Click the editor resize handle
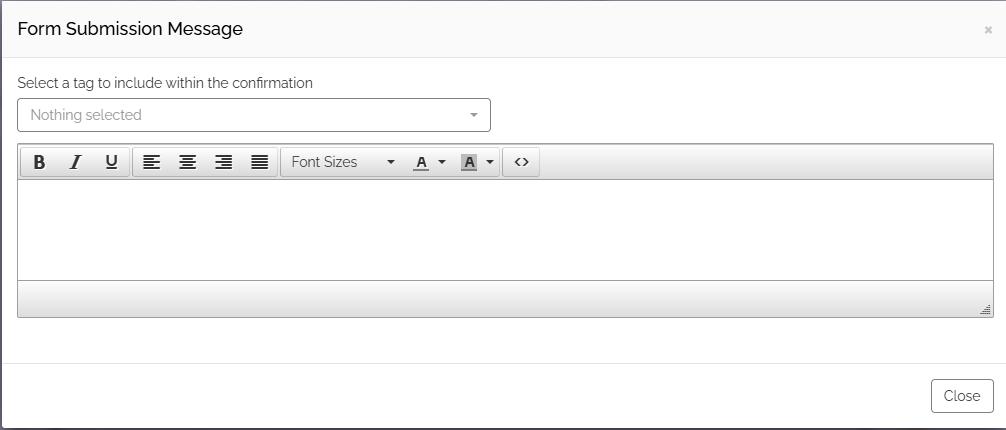Viewport: 1006px width, 430px height. pyautogui.click(x=985, y=310)
